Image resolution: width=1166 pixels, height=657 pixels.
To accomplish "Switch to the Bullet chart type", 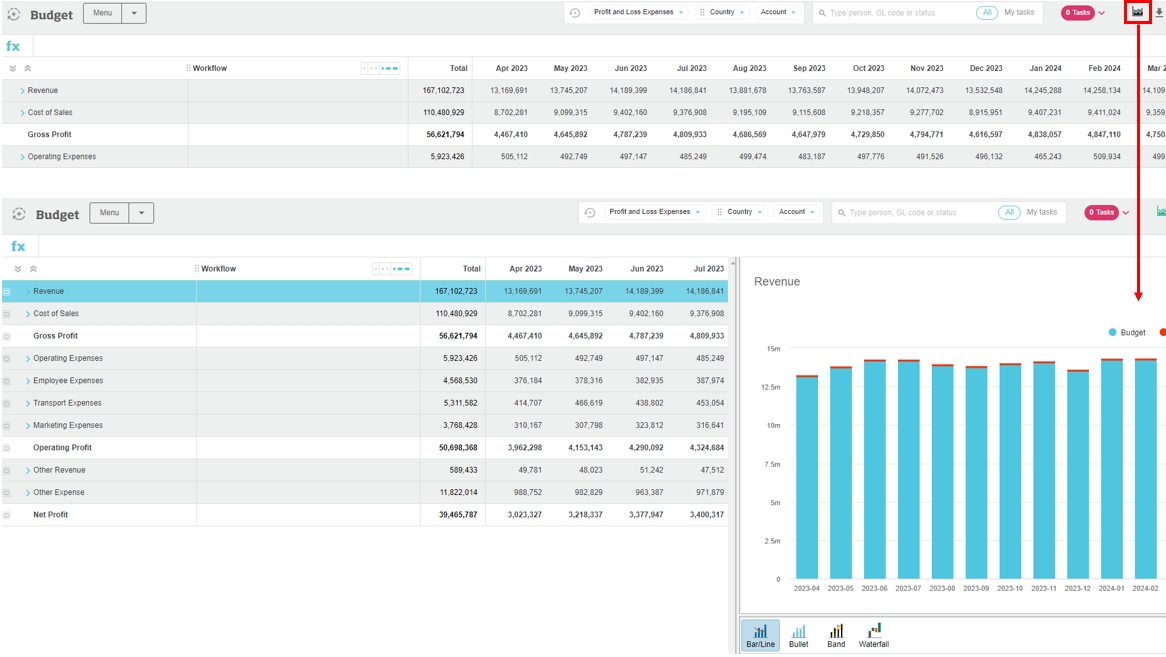I will point(798,636).
